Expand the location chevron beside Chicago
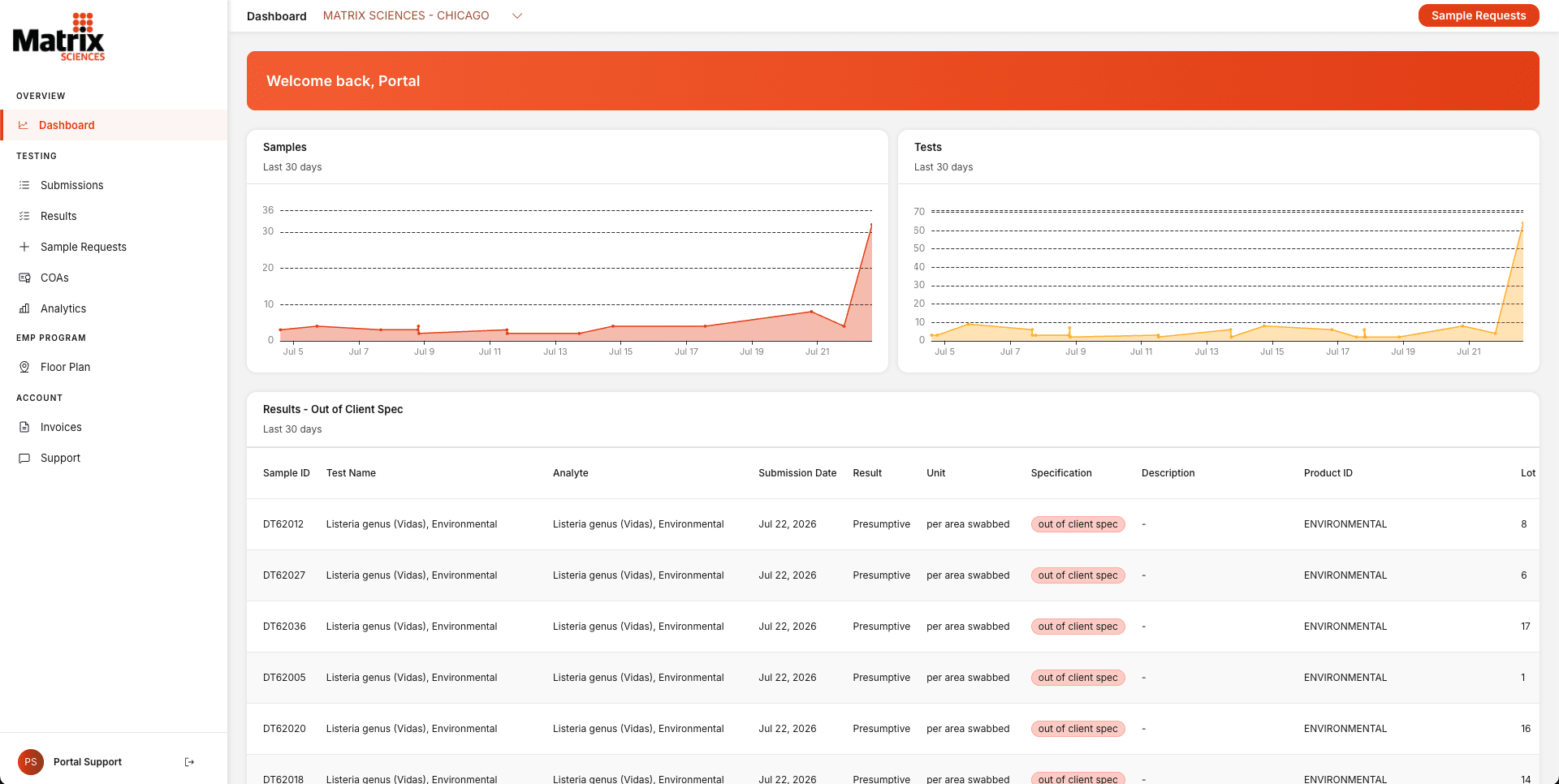Screen dimensions: 1559x784 pos(516,15)
